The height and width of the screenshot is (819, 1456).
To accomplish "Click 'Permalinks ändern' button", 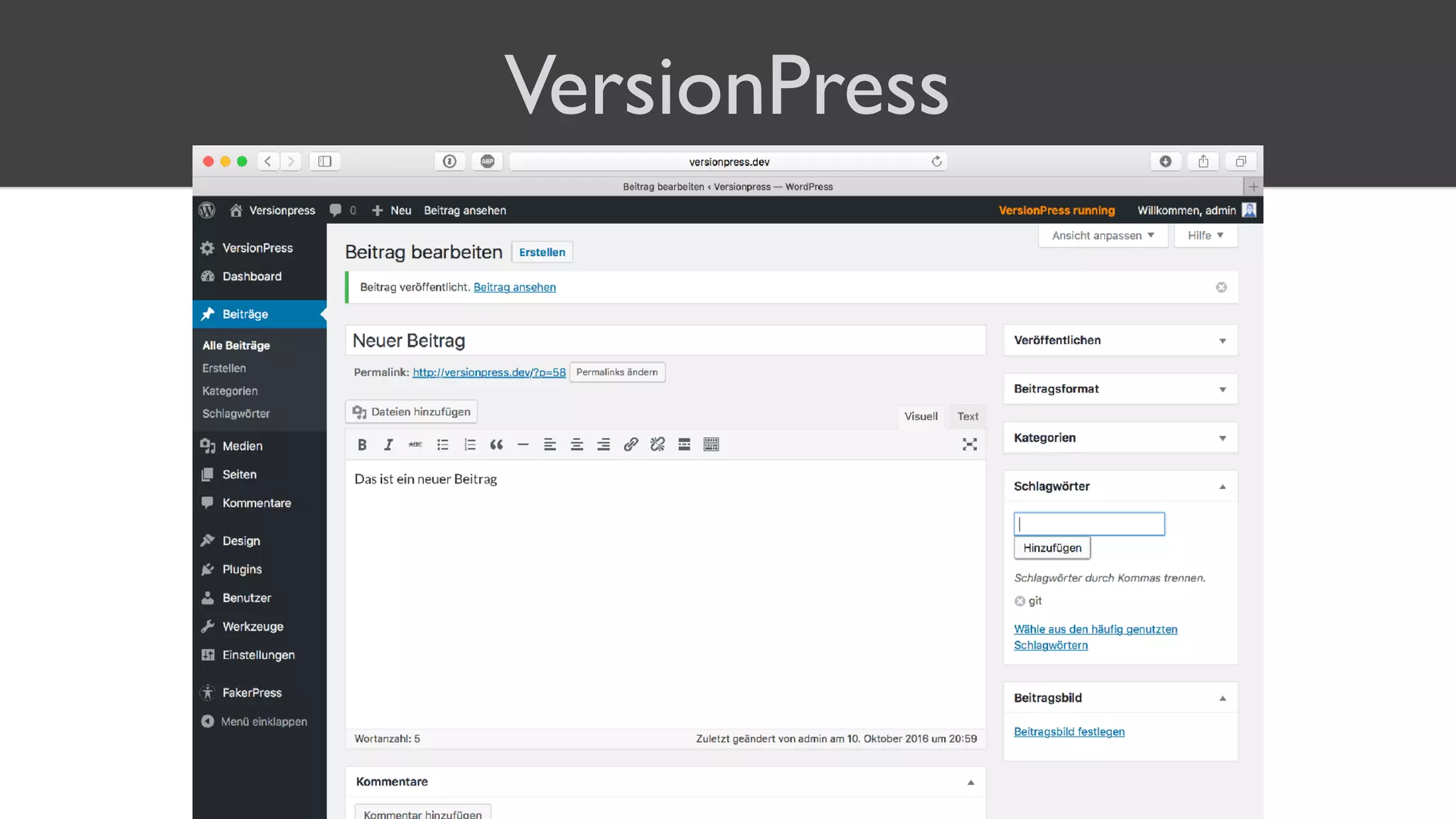I will pyautogui.click(x=617, y=372).
